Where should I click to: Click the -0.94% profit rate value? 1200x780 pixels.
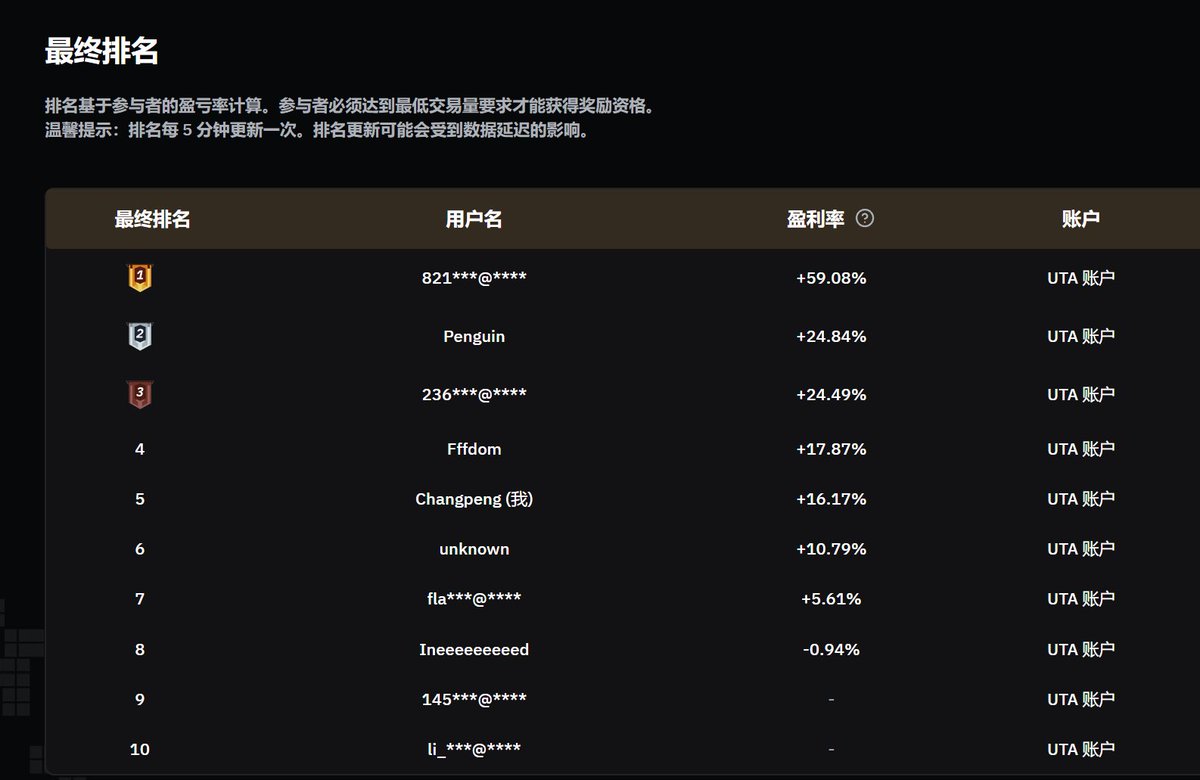pyautogui.click(x=831, y=649)
